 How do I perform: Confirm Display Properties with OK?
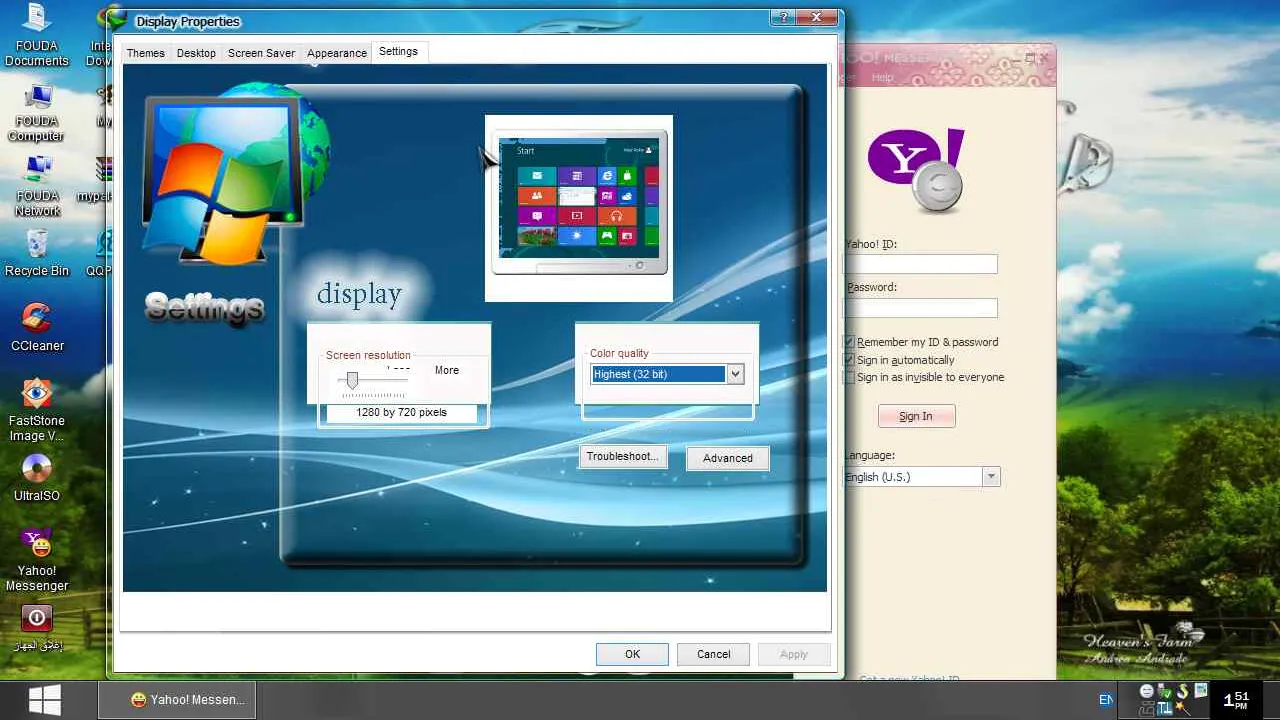click(x=633, y=654)
